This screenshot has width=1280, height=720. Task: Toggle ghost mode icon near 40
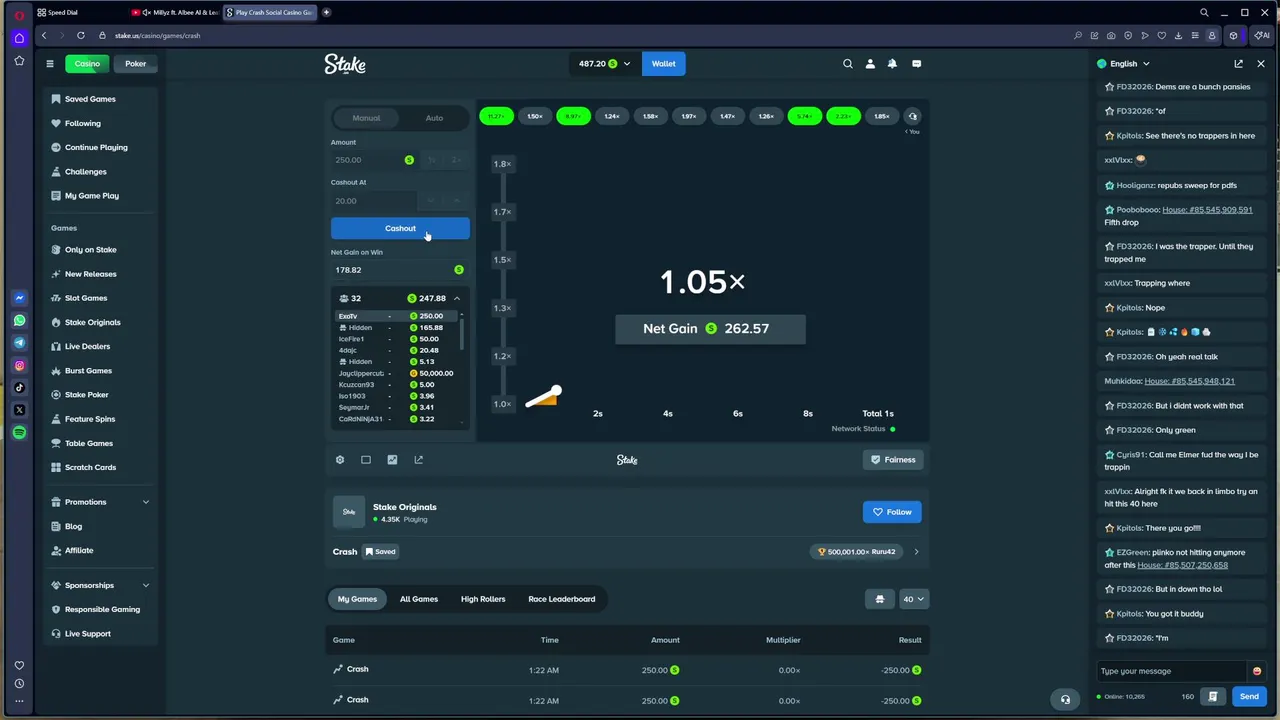tap(880, 599)
